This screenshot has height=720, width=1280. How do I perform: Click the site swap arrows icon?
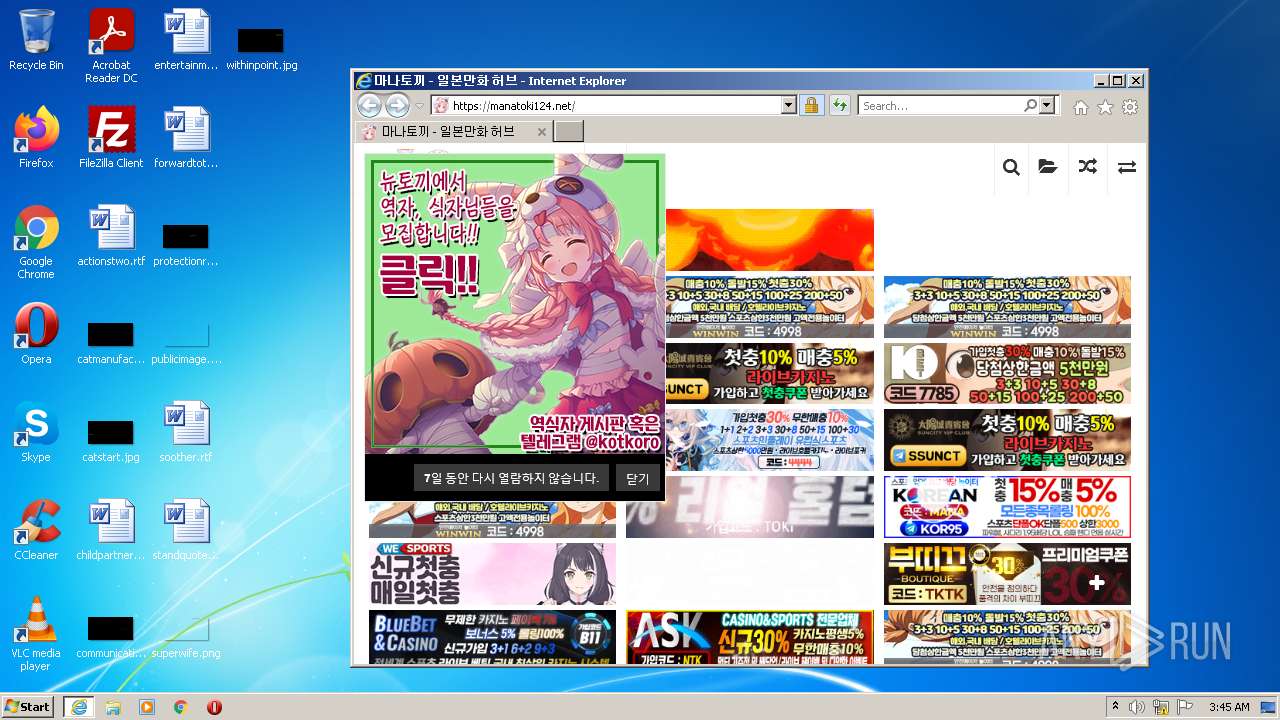point(1127,167)
